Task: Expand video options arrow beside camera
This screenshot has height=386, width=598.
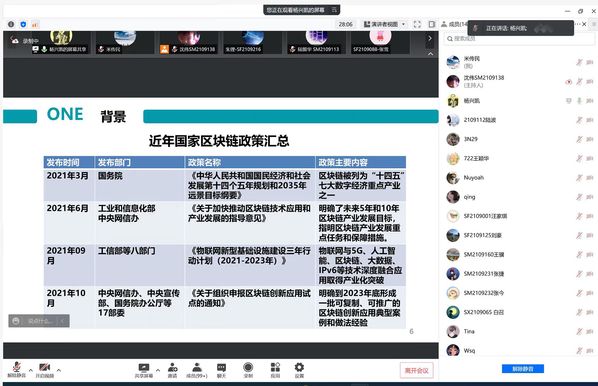Action: [59, 370]
